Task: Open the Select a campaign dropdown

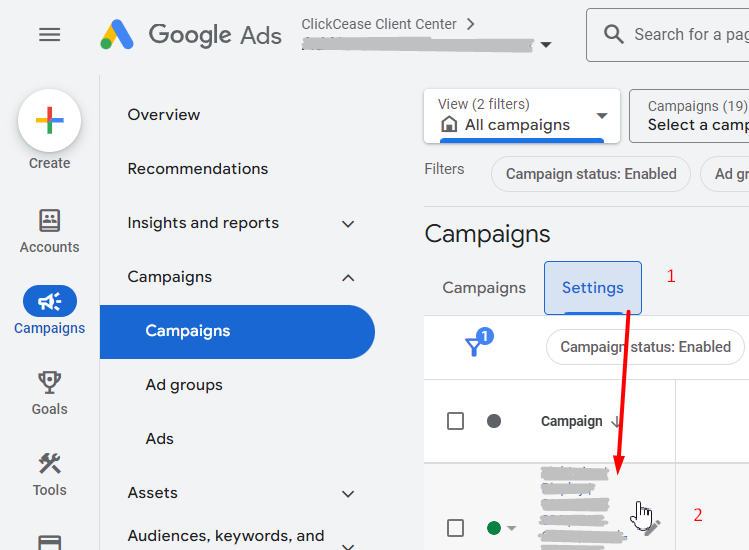Action: click(x=689, y=116)
